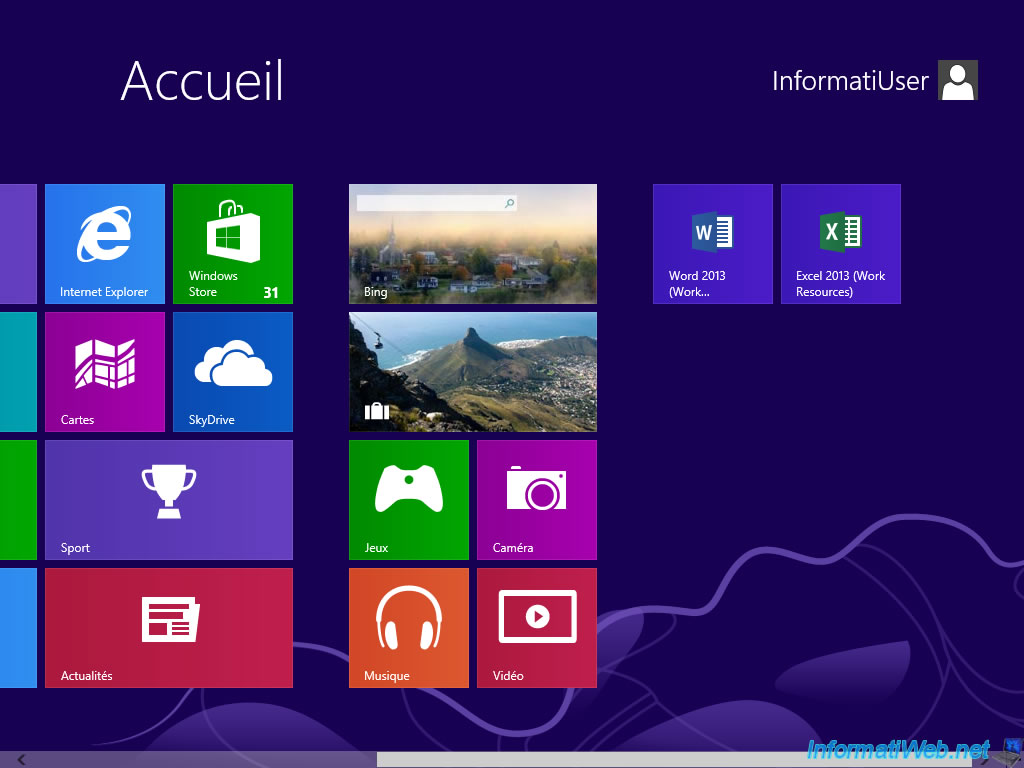Image resolution: width=1024 pixels, height=768 pixels.
Task: Open the Internet Explorer tile
Action: (x=104, y=244)
